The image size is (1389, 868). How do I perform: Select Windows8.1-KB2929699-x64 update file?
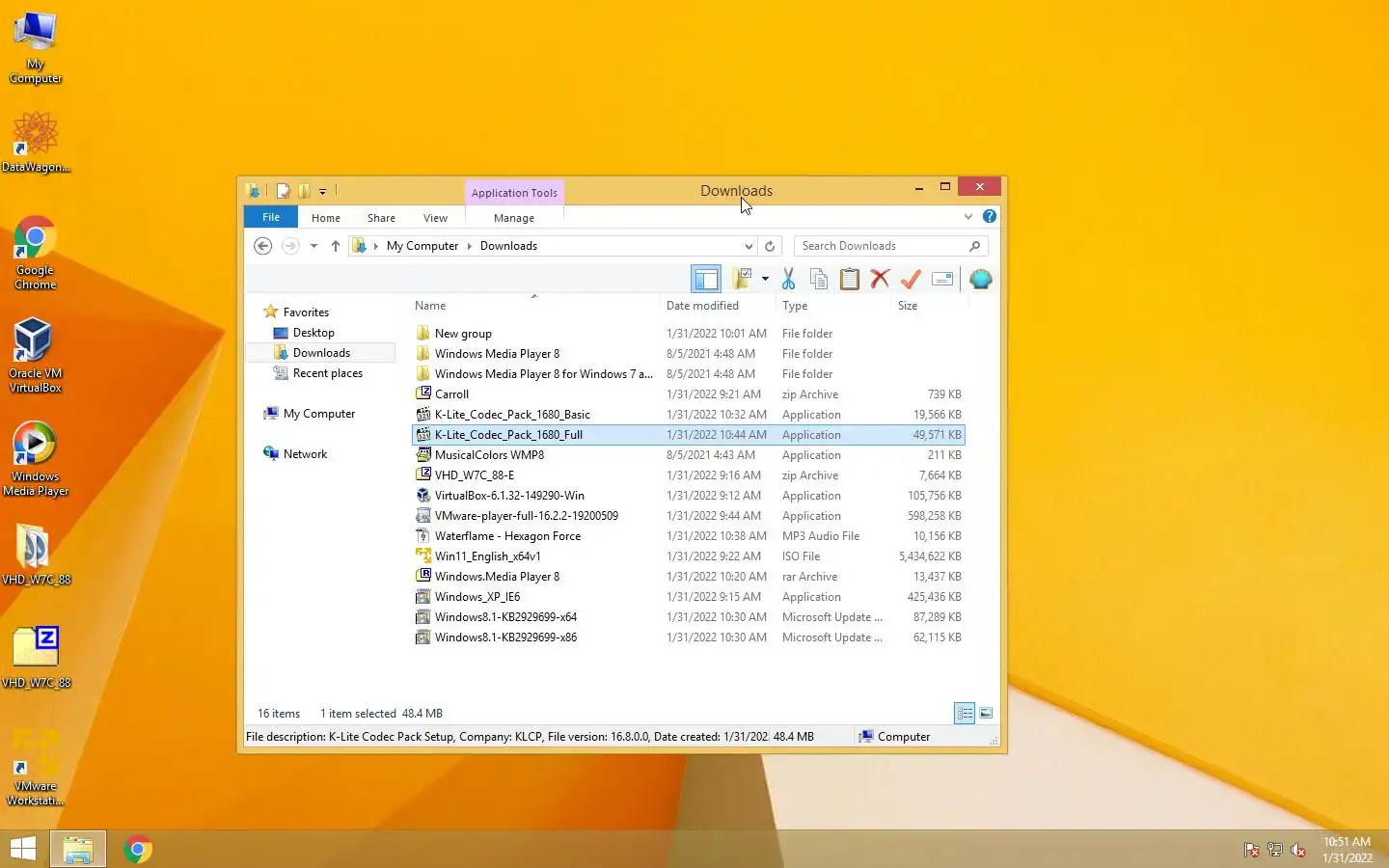505,617
